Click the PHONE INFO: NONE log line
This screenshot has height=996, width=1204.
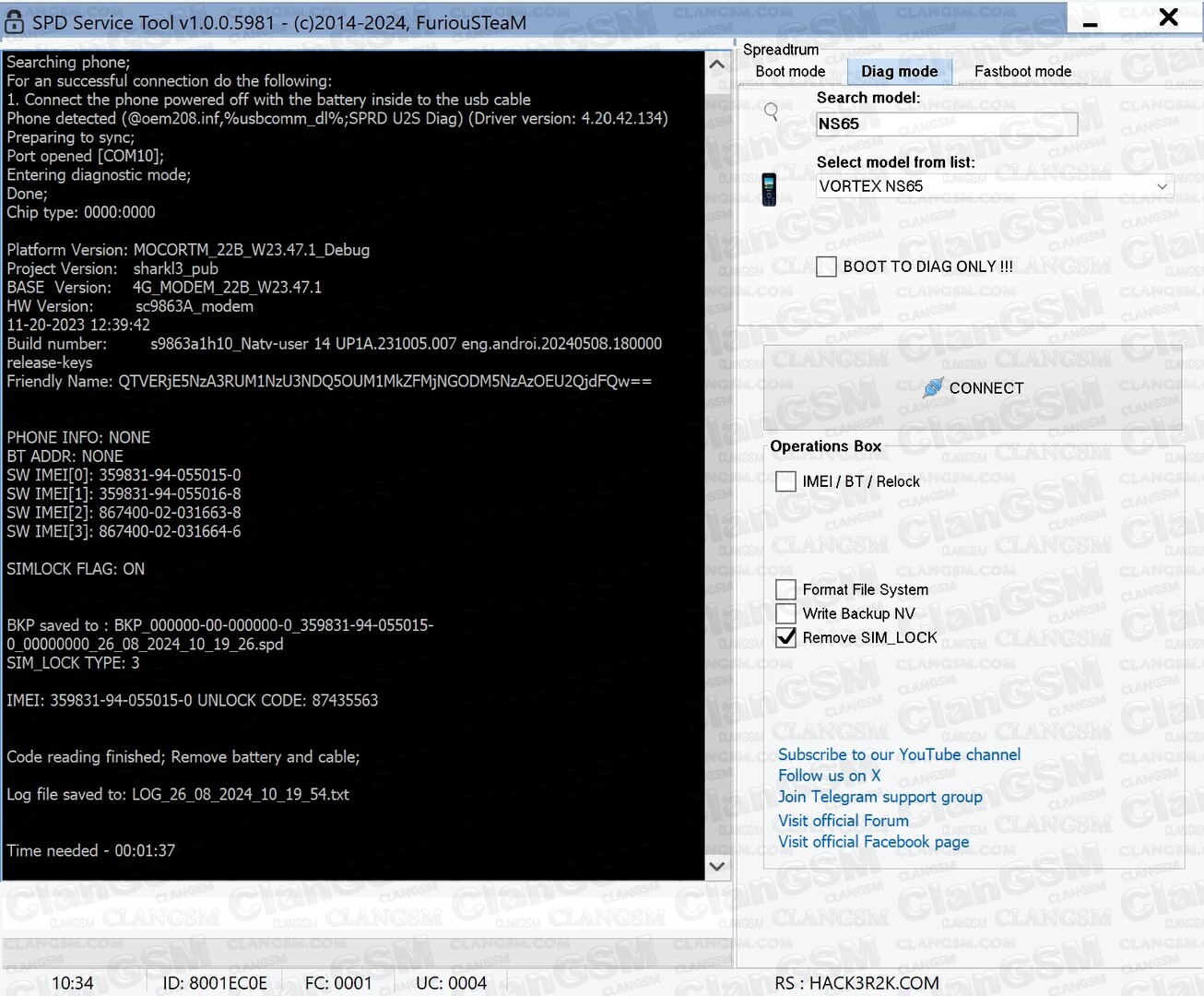(78, 437)
